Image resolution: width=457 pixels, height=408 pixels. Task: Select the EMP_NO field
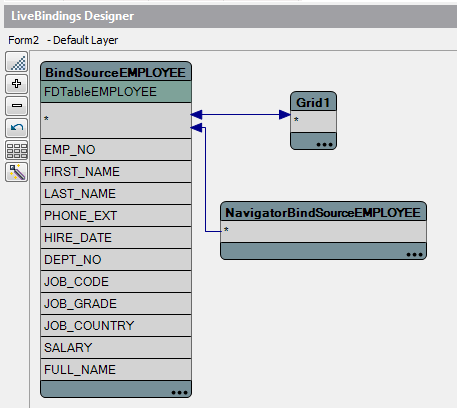(x=116, y=150)
